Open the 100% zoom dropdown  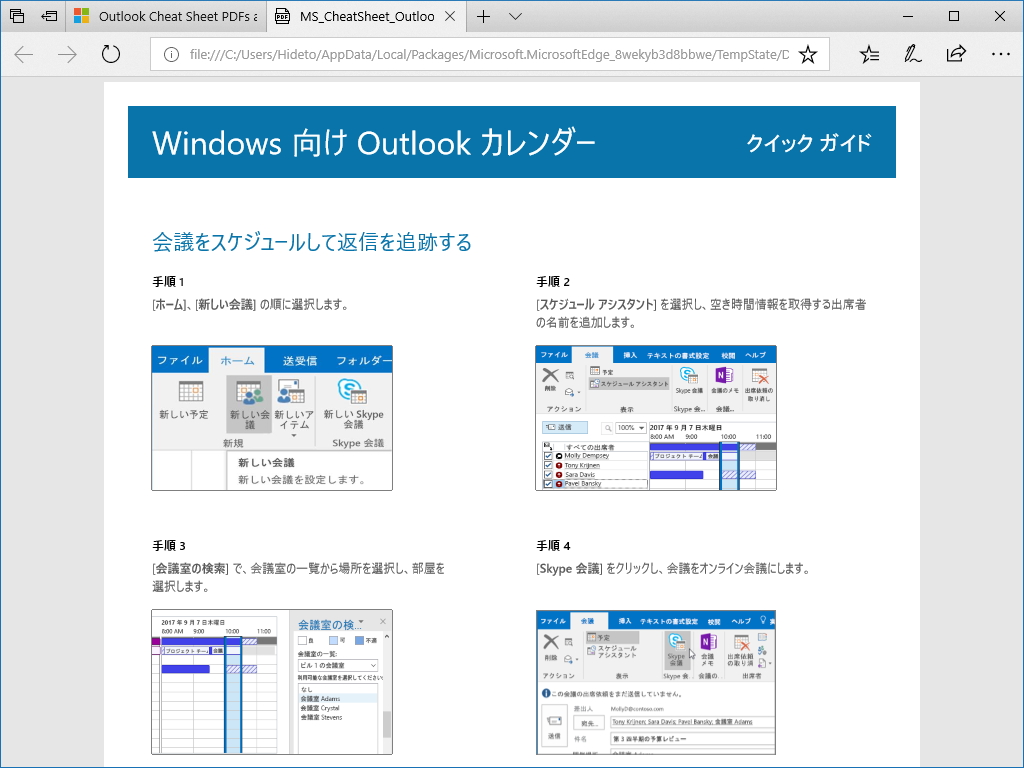point(631,428)
